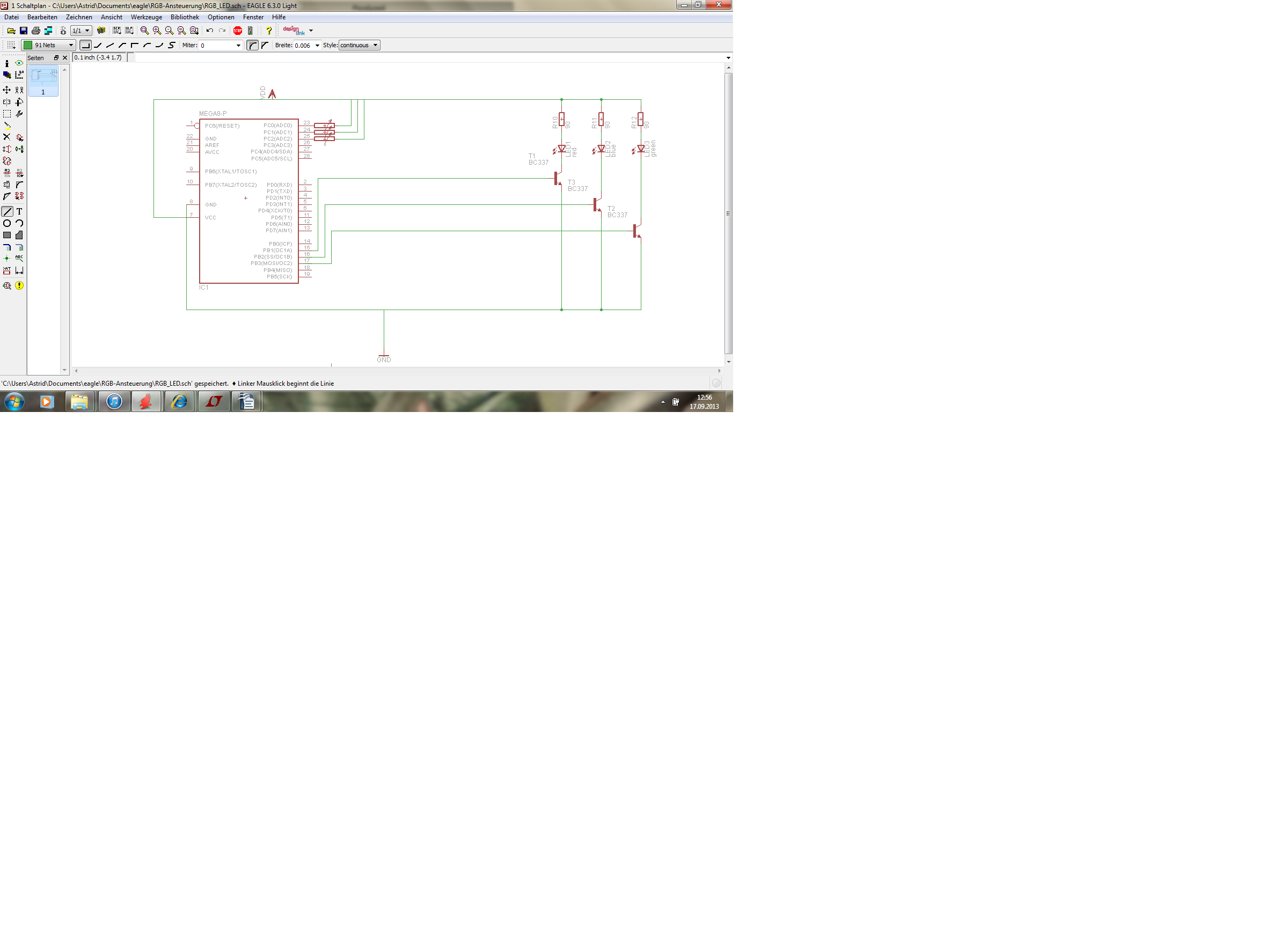Toggle the grid settings button
Viewport: 1288px width, 927px height.
[x=11, y=46]
